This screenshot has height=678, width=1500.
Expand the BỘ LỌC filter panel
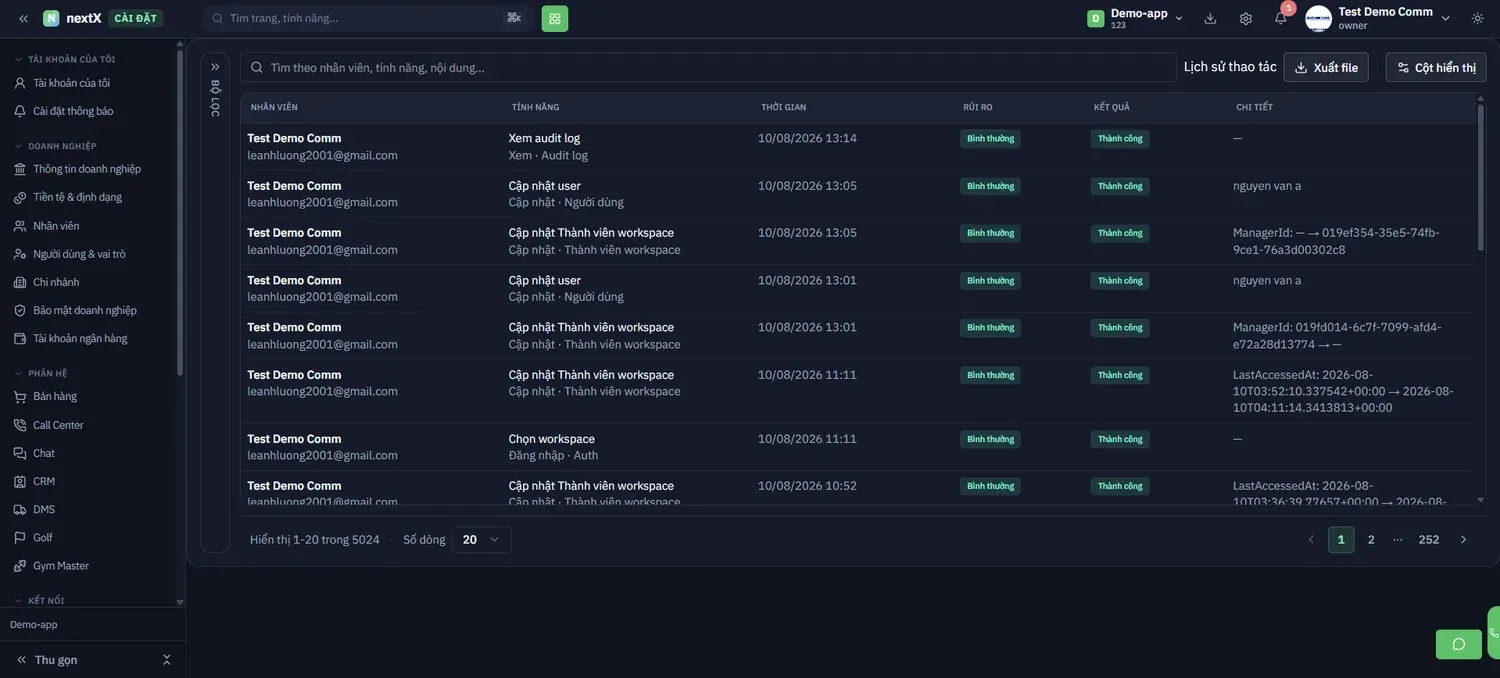click(215, 67)
